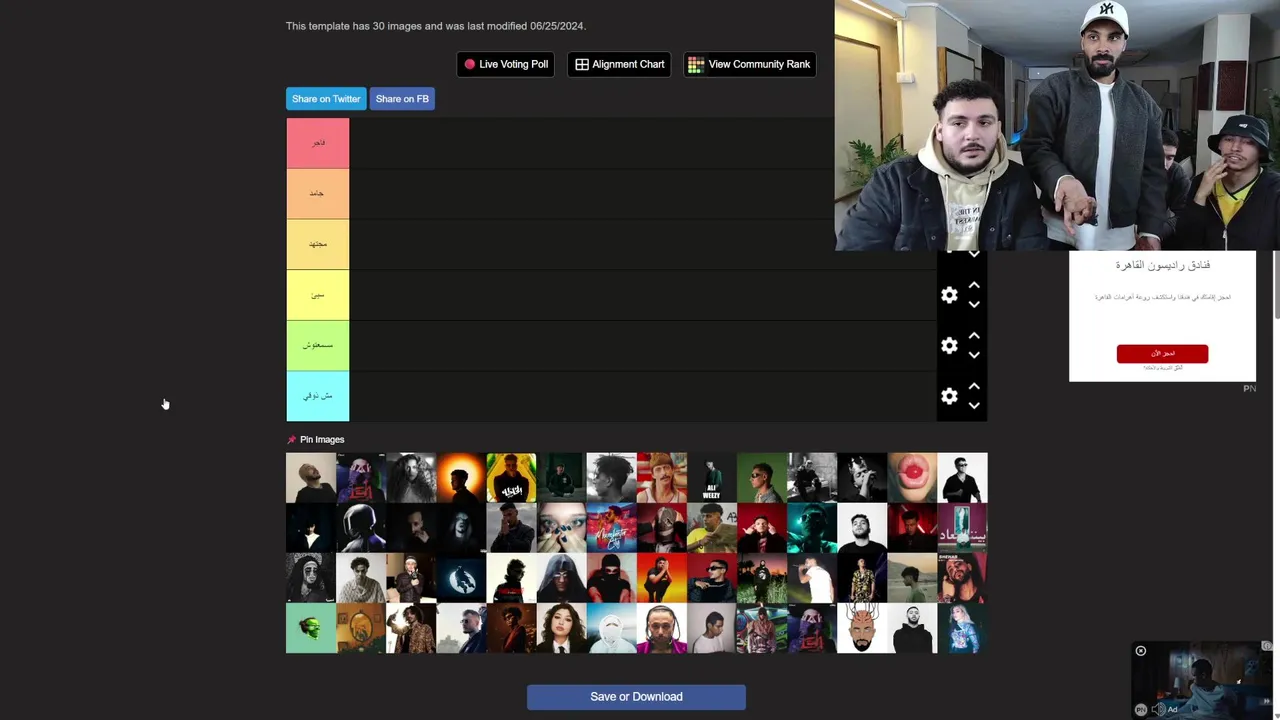Open settings gear for the cyan tier row
1280x720 pixels.
click(949, 396)
